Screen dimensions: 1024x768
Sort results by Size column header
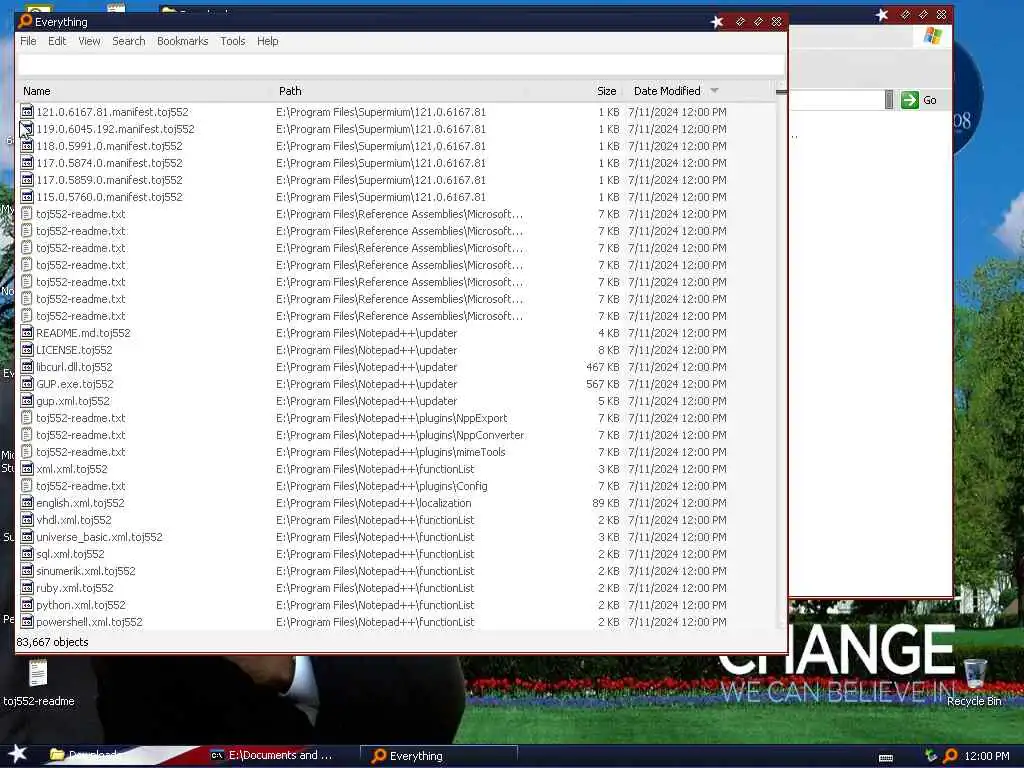[x=605, y=91]
